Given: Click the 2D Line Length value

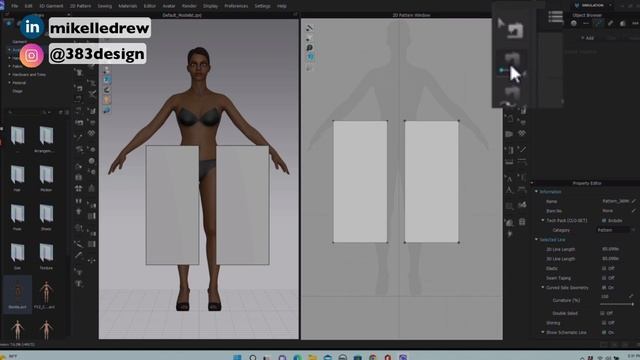Looking at the screenshot, I should pyautogui.click(x=611, y=249).
